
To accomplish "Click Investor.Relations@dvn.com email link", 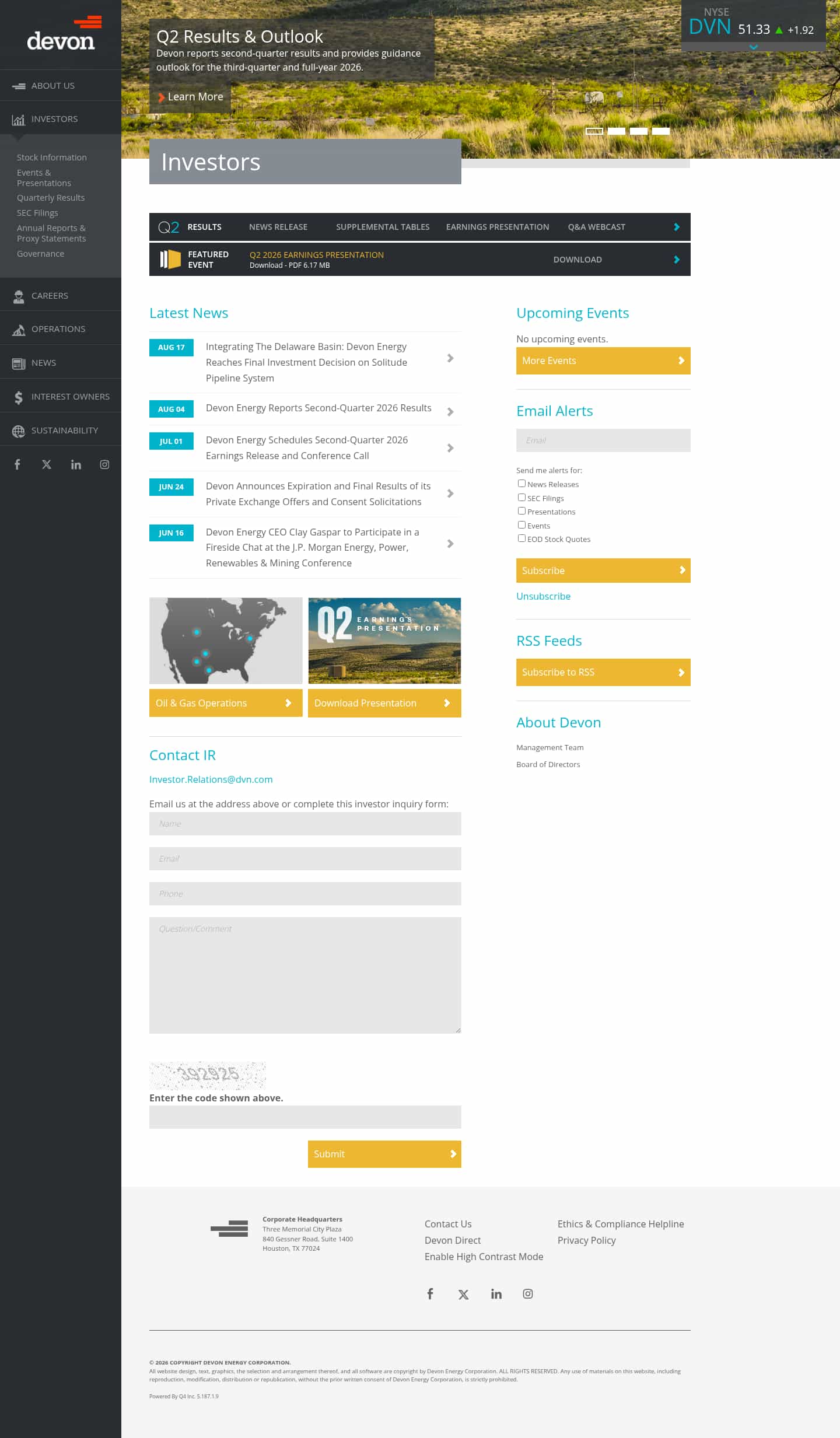I will point(211,779).
